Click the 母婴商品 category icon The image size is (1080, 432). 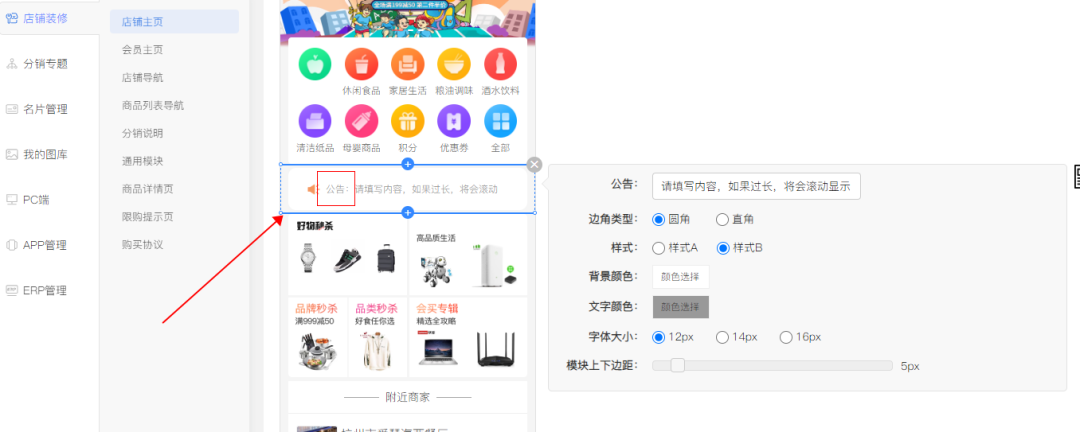361,122
